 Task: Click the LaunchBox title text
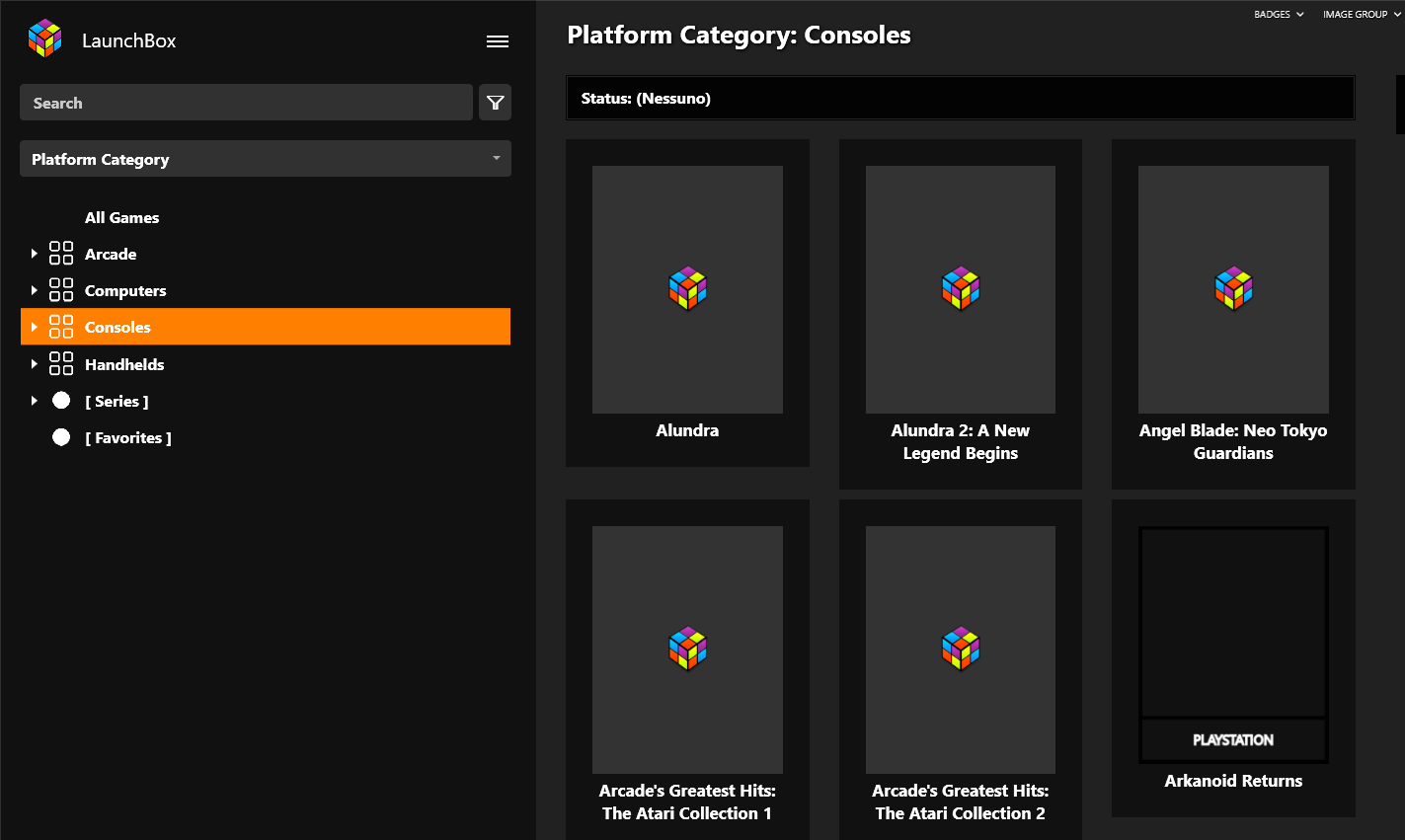tap(128, 40)
